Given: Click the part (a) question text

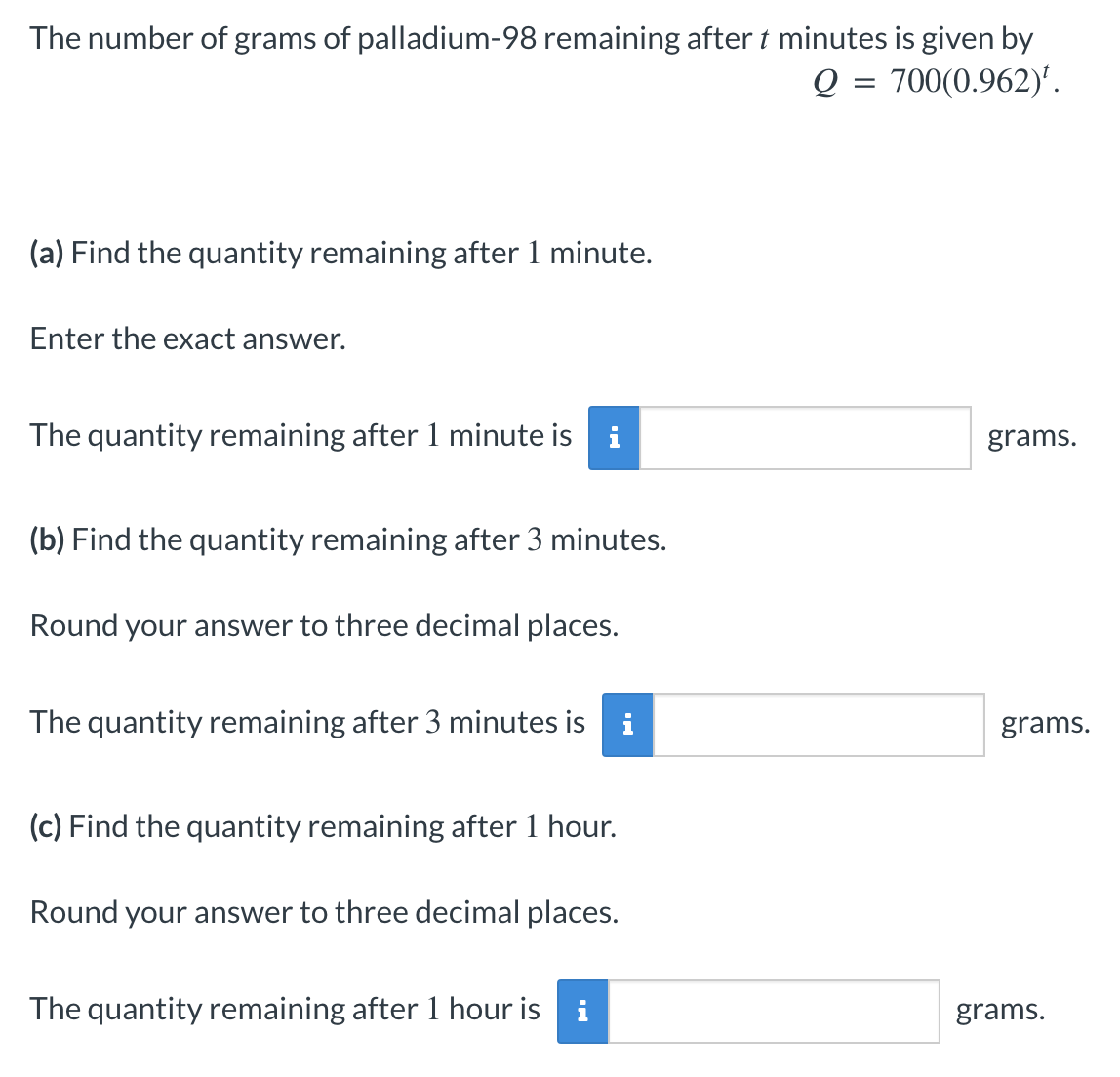Looking at the screenshot, I should click(340, 254).
